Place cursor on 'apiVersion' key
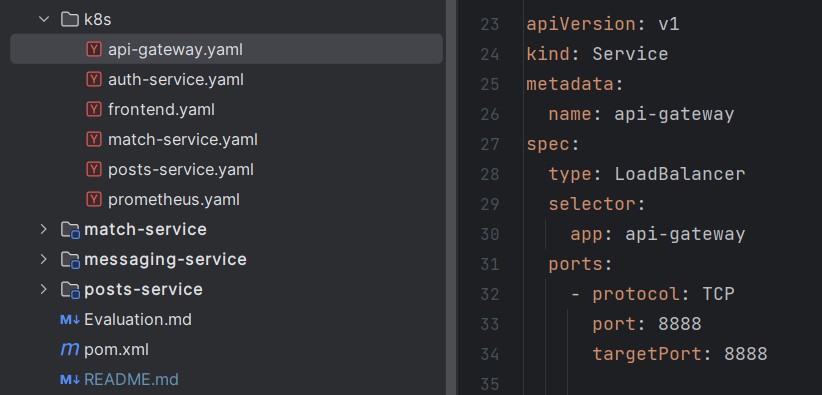The image size is (822, 395). tap(581, 25)
